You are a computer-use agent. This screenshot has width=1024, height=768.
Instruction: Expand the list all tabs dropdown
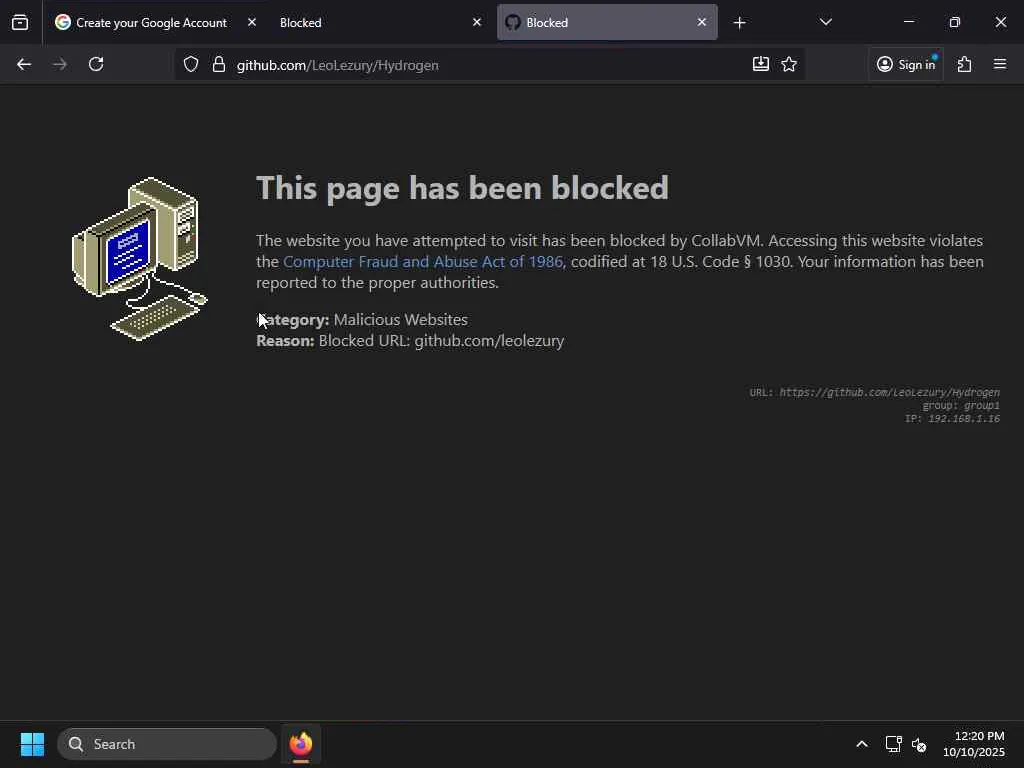(825, 22)
